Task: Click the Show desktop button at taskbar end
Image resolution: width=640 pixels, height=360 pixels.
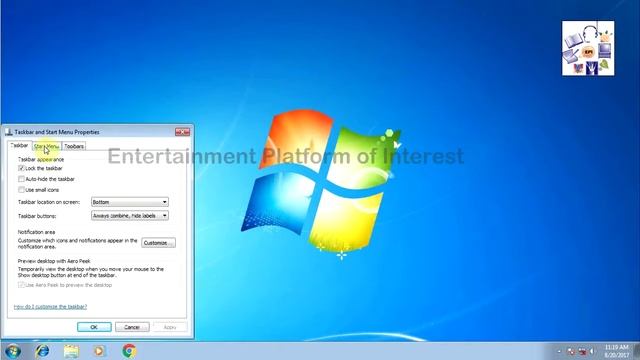Action: tap(636, 351)
